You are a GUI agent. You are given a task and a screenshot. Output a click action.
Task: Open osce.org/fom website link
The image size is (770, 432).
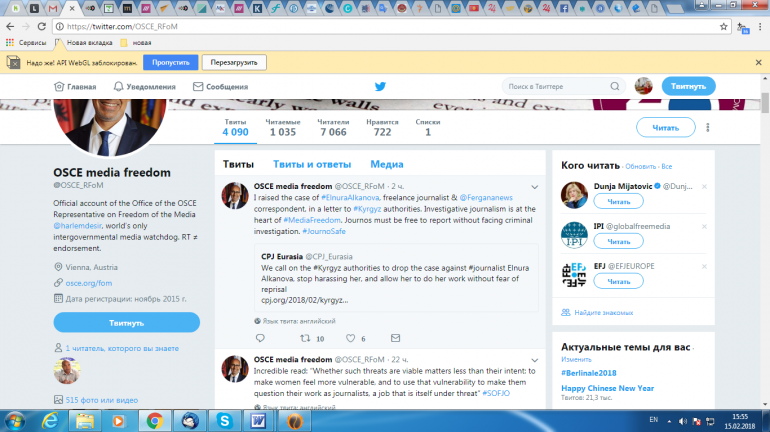coord(89,283)
